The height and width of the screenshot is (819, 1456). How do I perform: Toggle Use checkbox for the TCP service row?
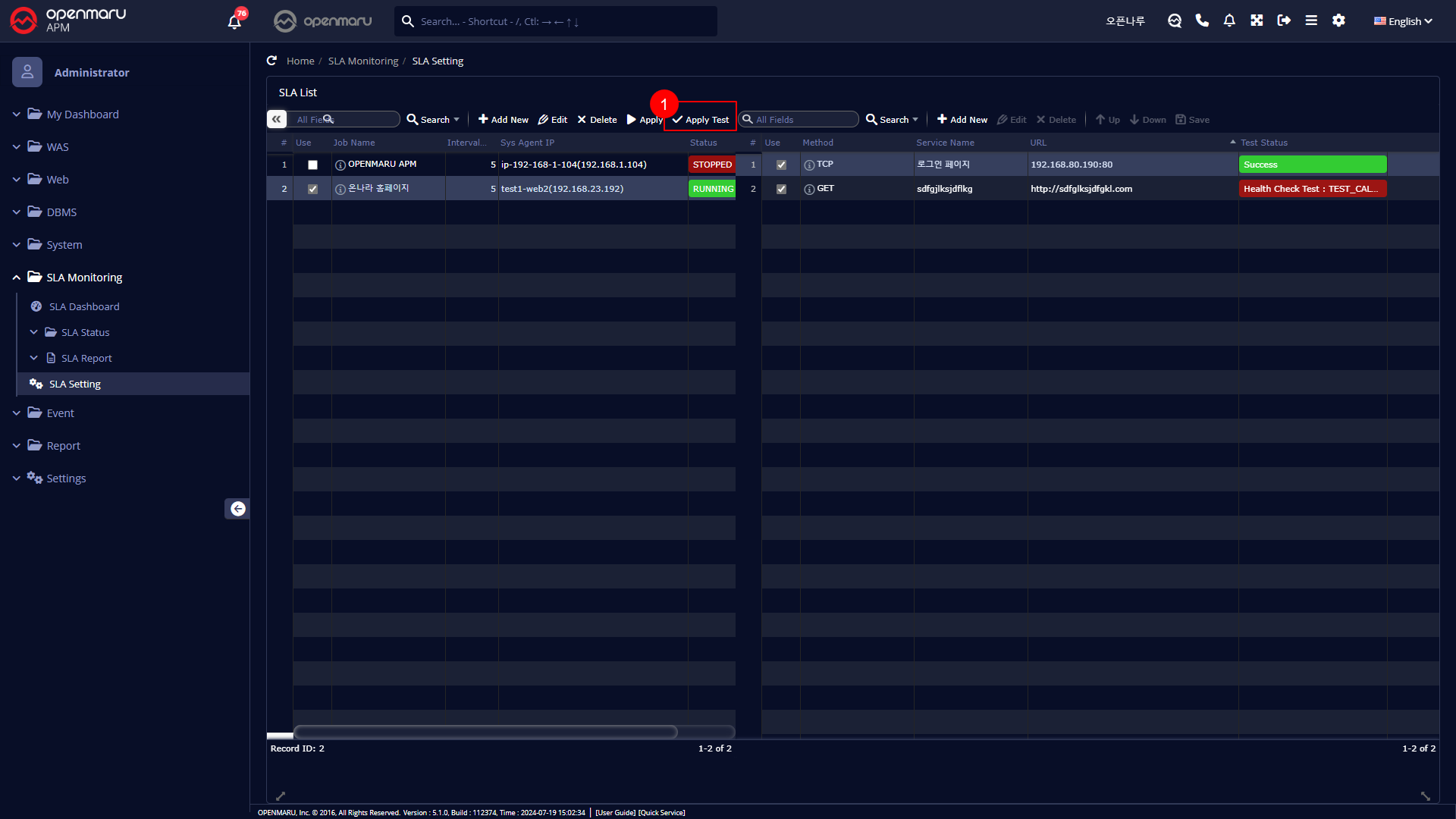(781, 165)
